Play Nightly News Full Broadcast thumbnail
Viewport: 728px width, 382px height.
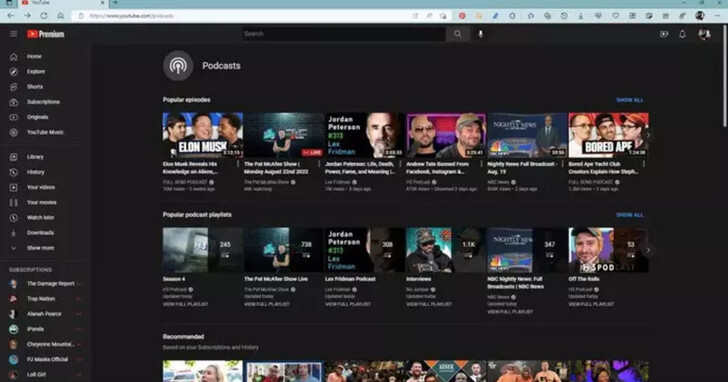(527, 135)
